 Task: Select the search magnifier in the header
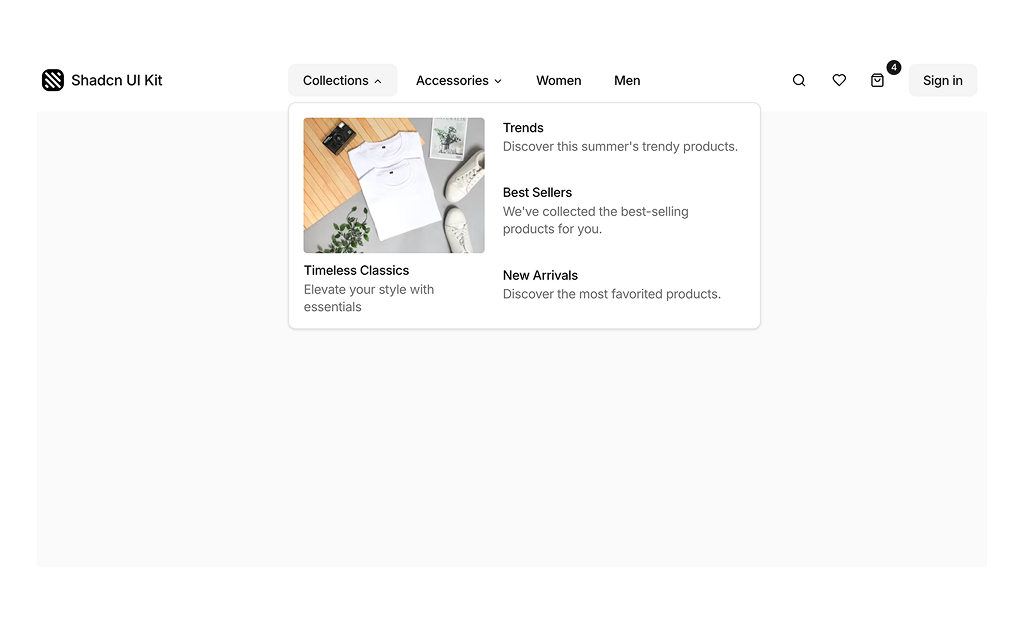click(798, 80)
